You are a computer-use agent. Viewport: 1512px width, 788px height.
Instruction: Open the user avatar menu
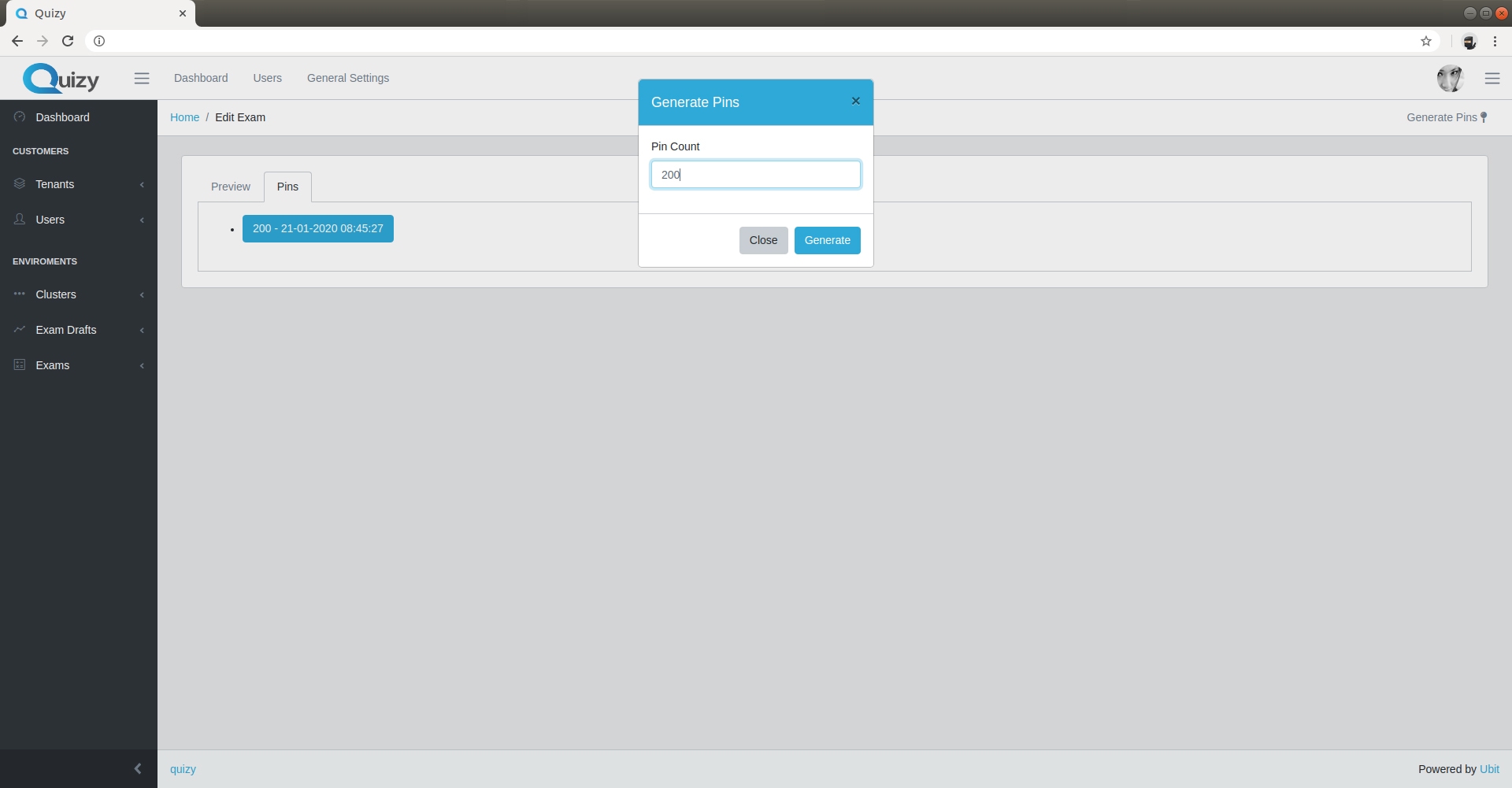click(x=1450, y=78)
